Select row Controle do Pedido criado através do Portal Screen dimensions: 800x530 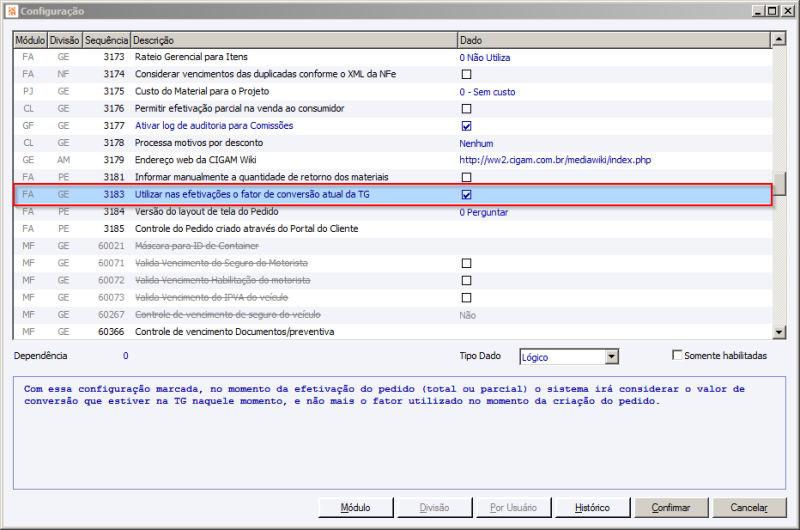392,229
